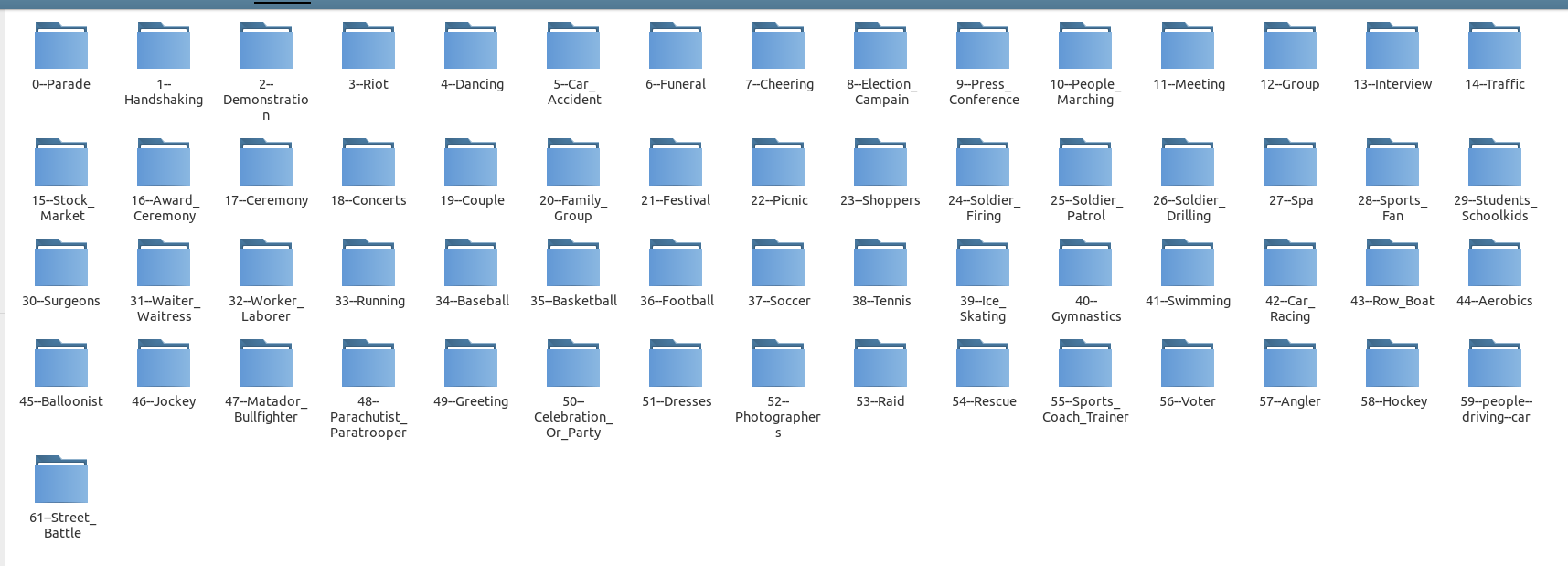This screenshot has width=1568, height=566.
Task: Click the 52--Photographers folder icon
Action: point(778,364)
